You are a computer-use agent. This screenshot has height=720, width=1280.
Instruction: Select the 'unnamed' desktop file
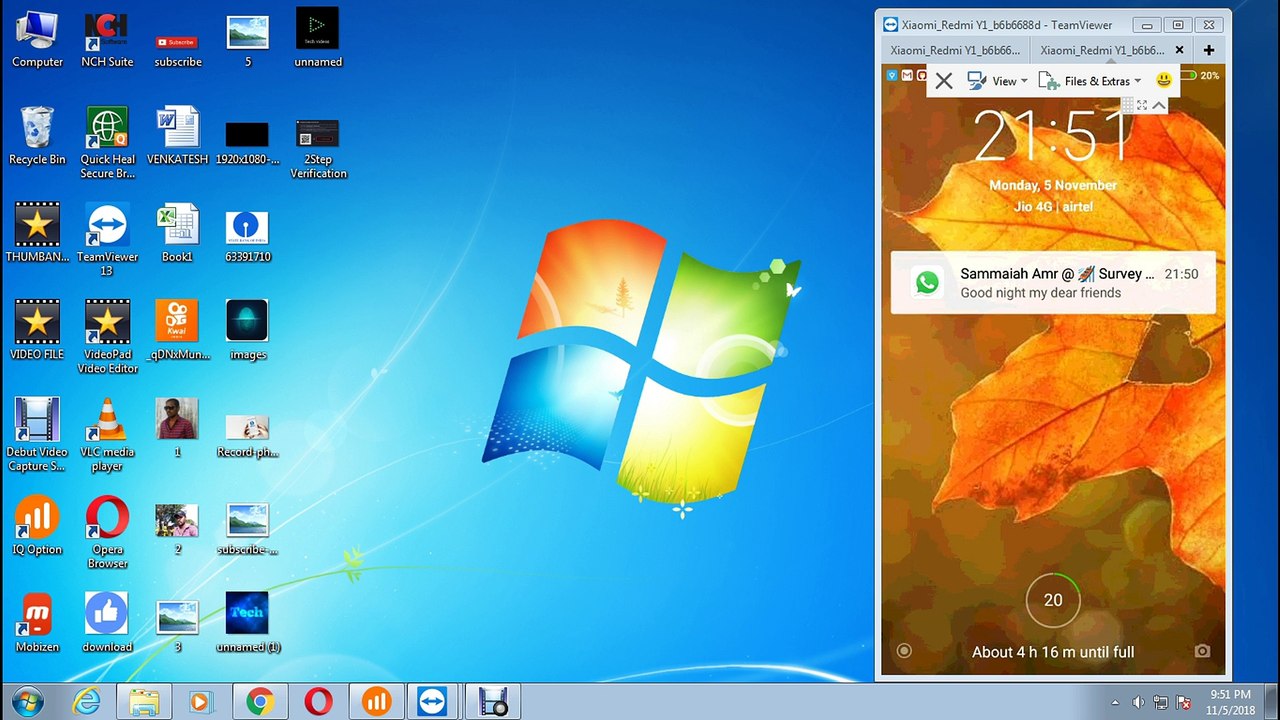318,39
